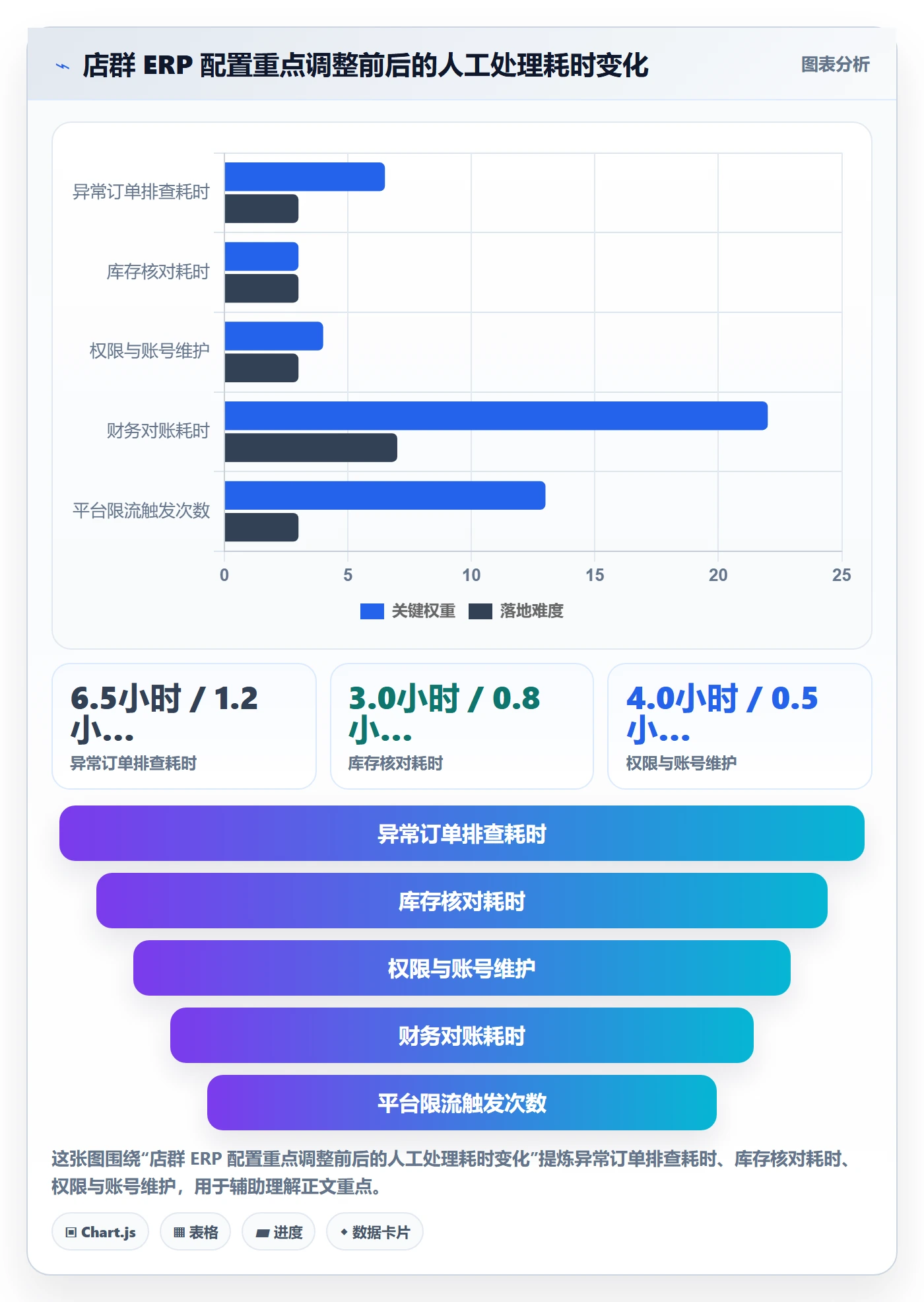Click the 平台限流触发次数 funnel bar

[x=462, y=1103]
